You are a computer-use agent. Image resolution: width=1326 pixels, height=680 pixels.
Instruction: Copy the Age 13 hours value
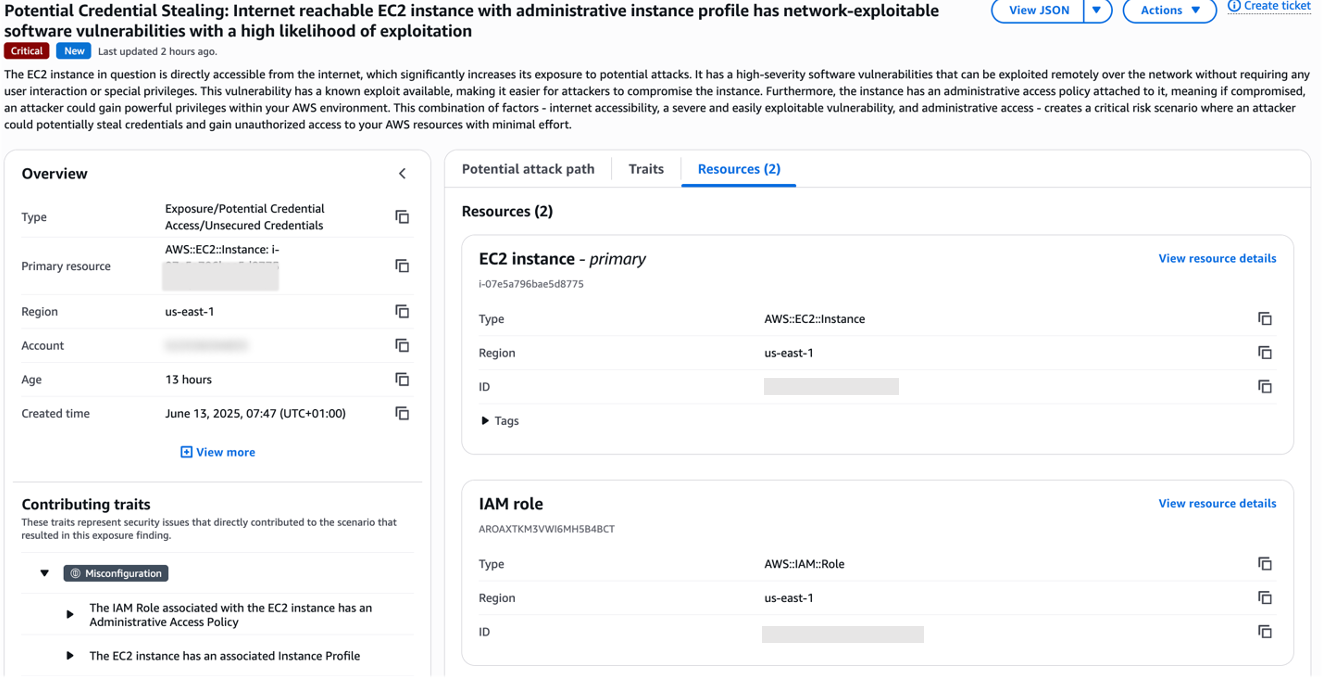[402, 380]
